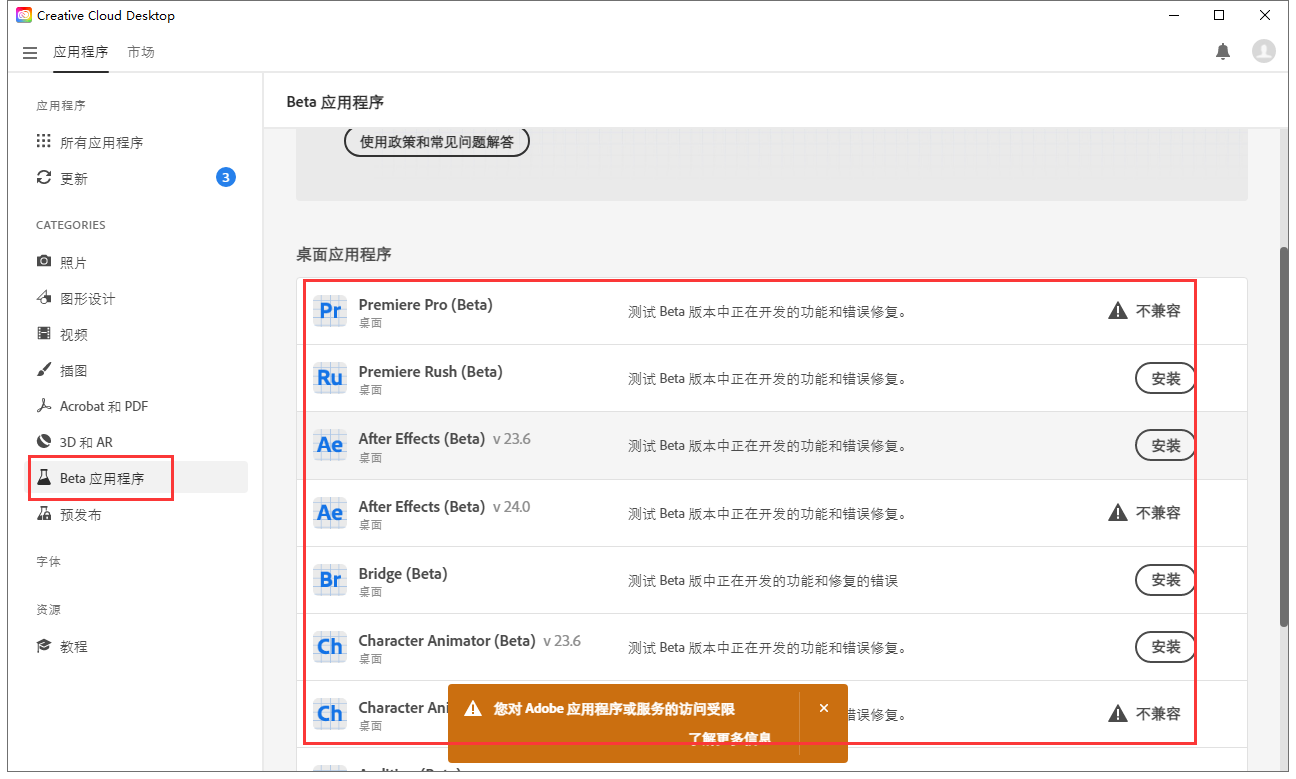
Task: Click the 3D and AR sphere icon
Action: click(x=44, y=441)
